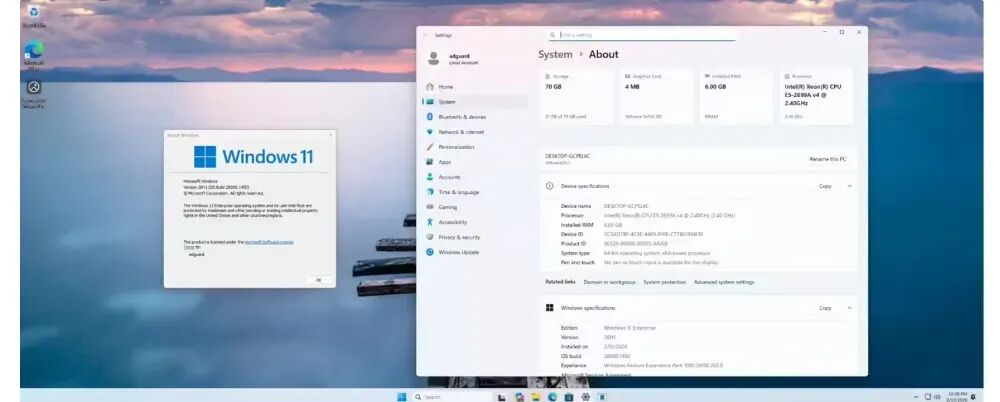Image resolution: width=1000 pixels, height=402 pixels.
Task: Select the third desktop shortcut below Edge
Action: coord(34,94)
